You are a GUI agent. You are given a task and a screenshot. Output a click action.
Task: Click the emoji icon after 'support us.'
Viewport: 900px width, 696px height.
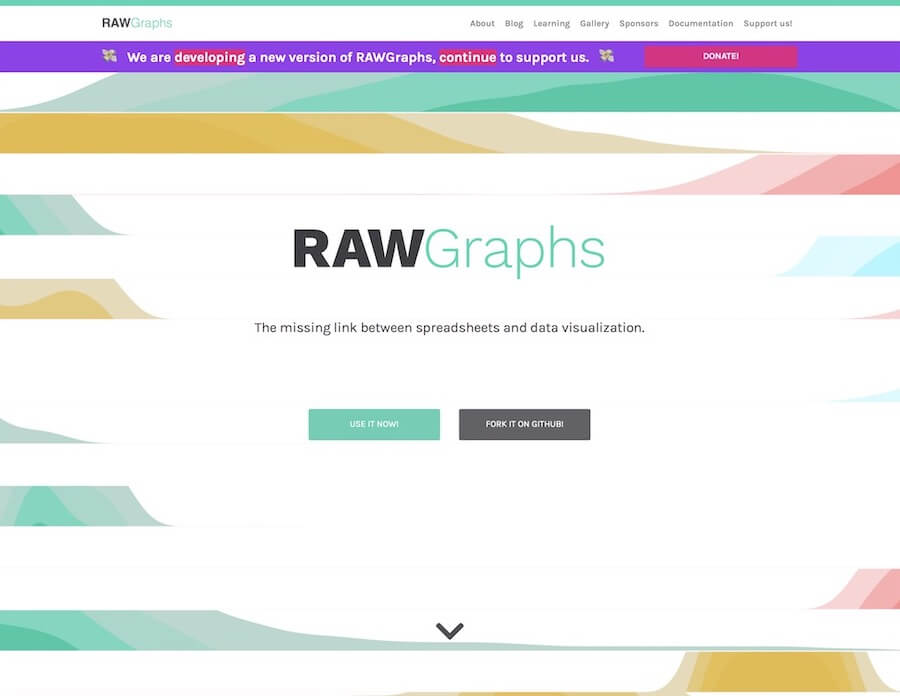pyautogui.click(x=607, y=56)
